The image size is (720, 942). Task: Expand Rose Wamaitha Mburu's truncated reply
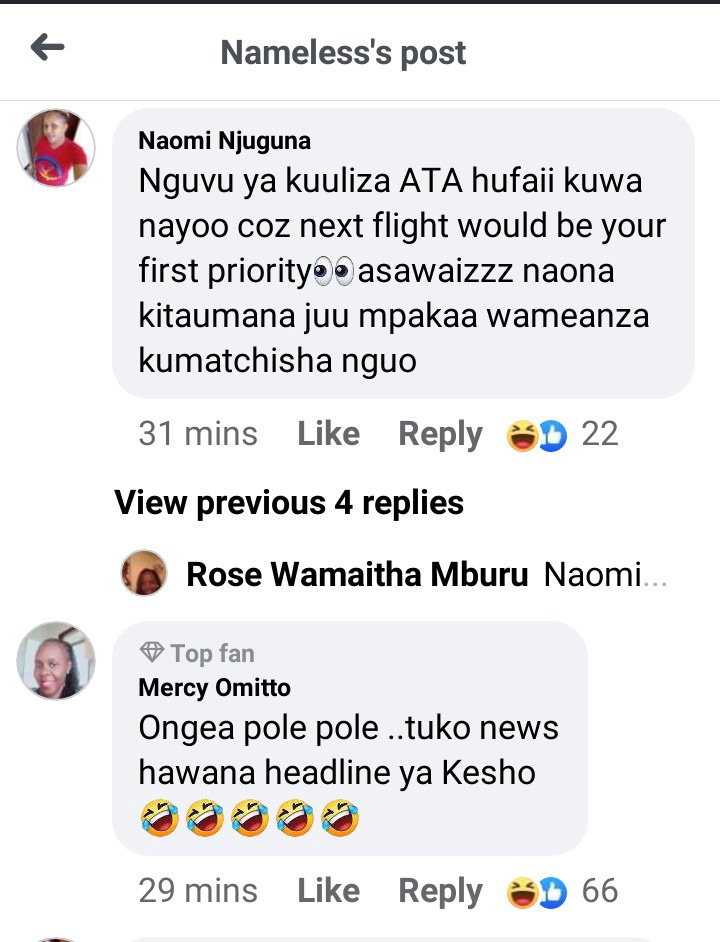pos(605,574)
